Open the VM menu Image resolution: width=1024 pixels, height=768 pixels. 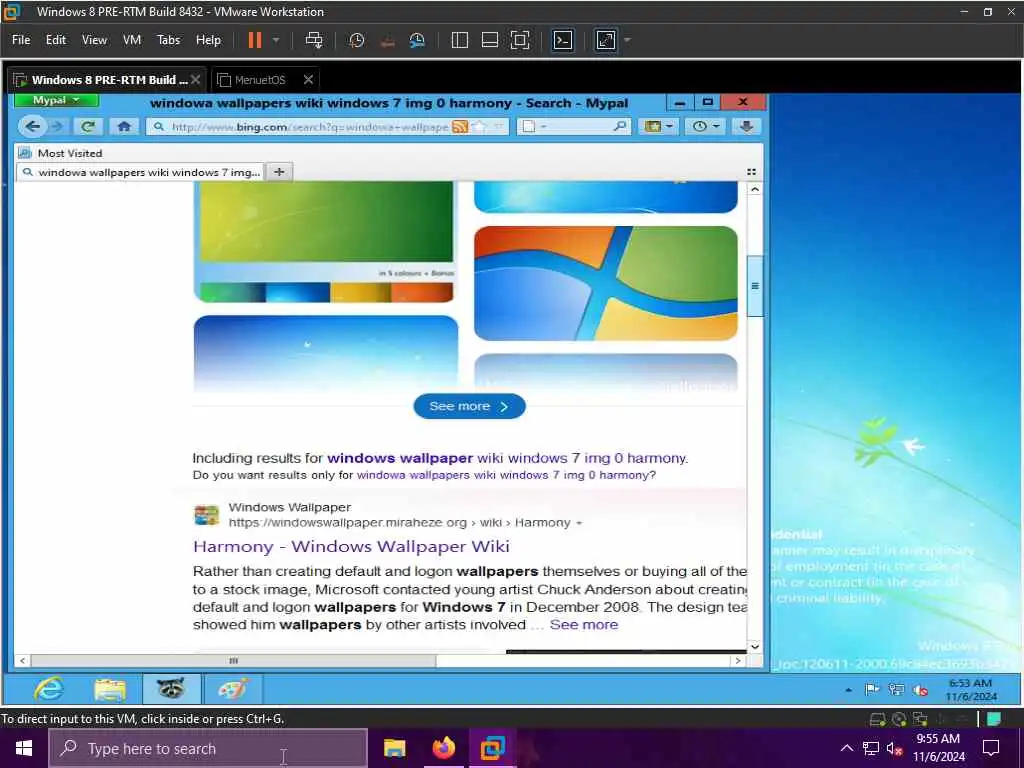132,40
